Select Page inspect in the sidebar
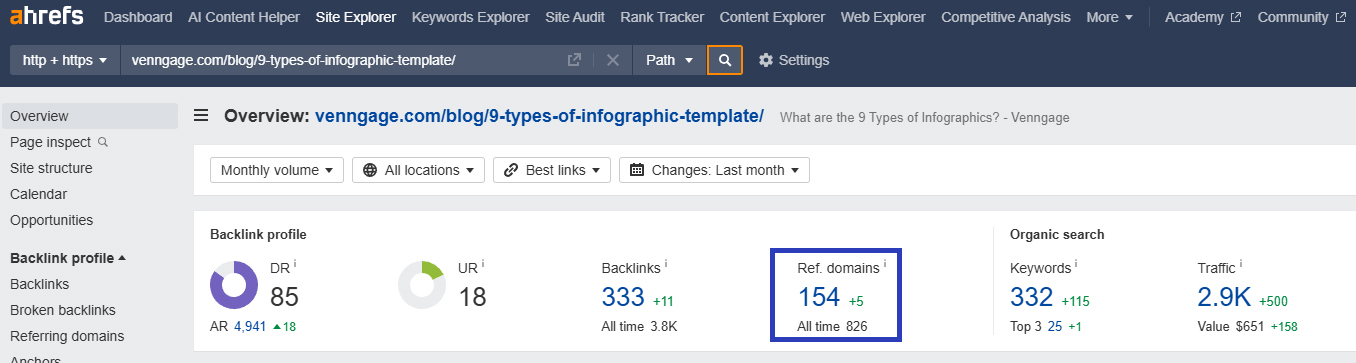This screenshot has height=363, width=1356. (x=50, y=142)
